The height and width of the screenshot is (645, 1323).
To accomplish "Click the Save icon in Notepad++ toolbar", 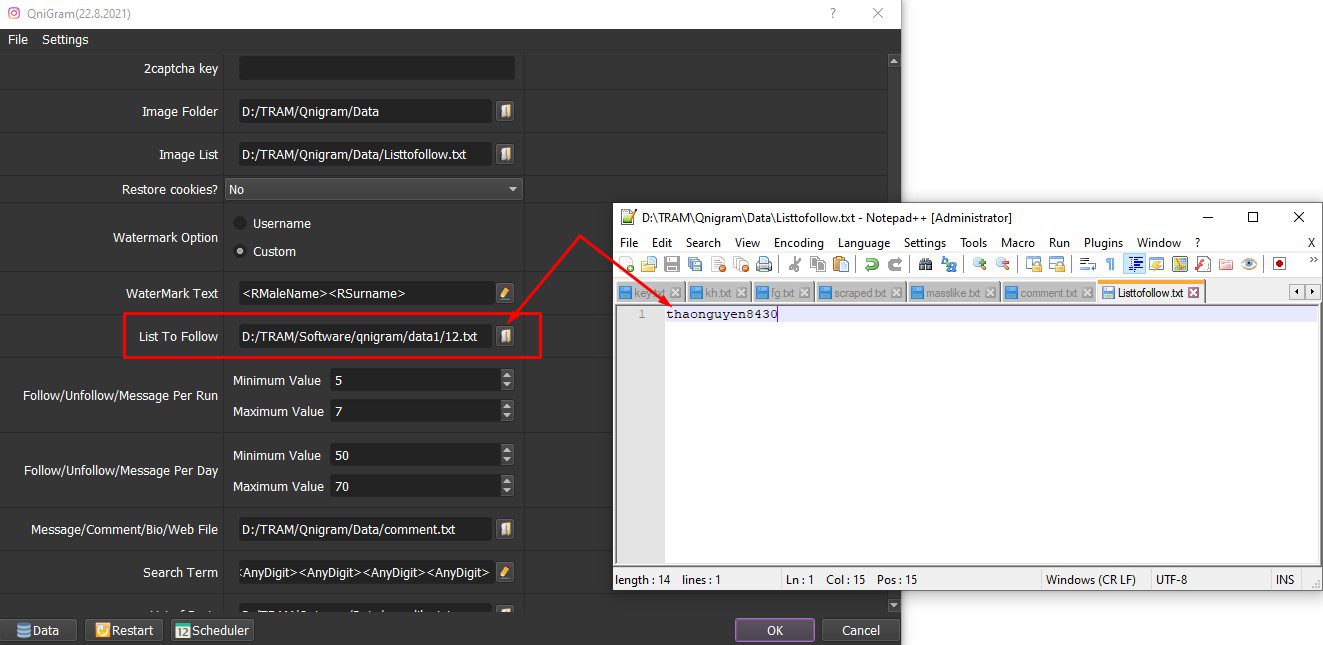I will pyautogui.click(x=672, y=264).
